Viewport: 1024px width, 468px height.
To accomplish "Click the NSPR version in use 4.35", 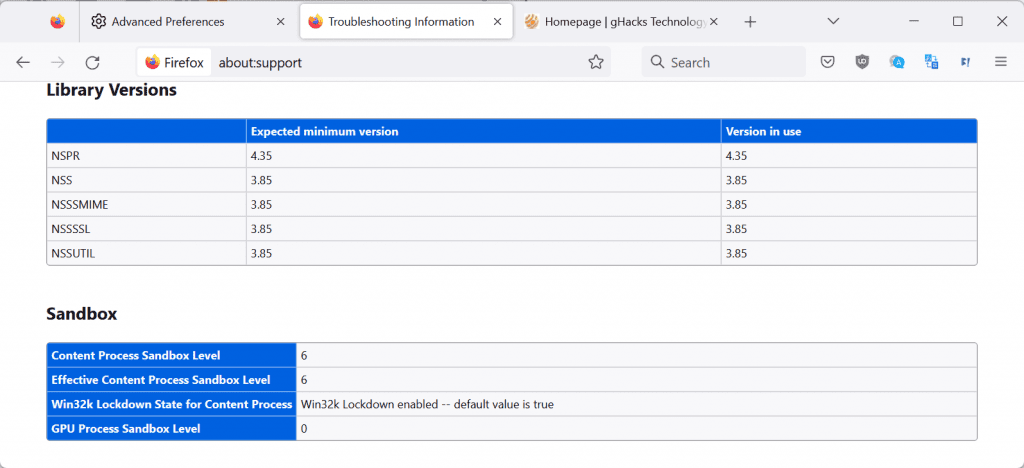I will 736,156.
